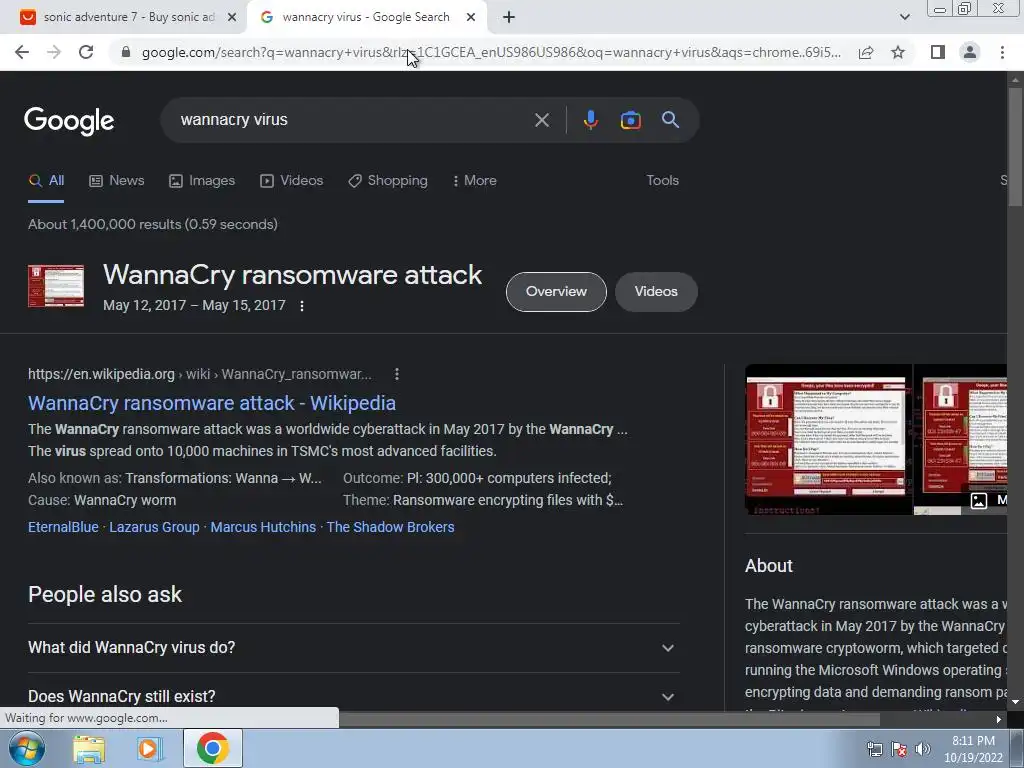Click the Overview chip
The image size is (1024, 768).
click(556, 292)
